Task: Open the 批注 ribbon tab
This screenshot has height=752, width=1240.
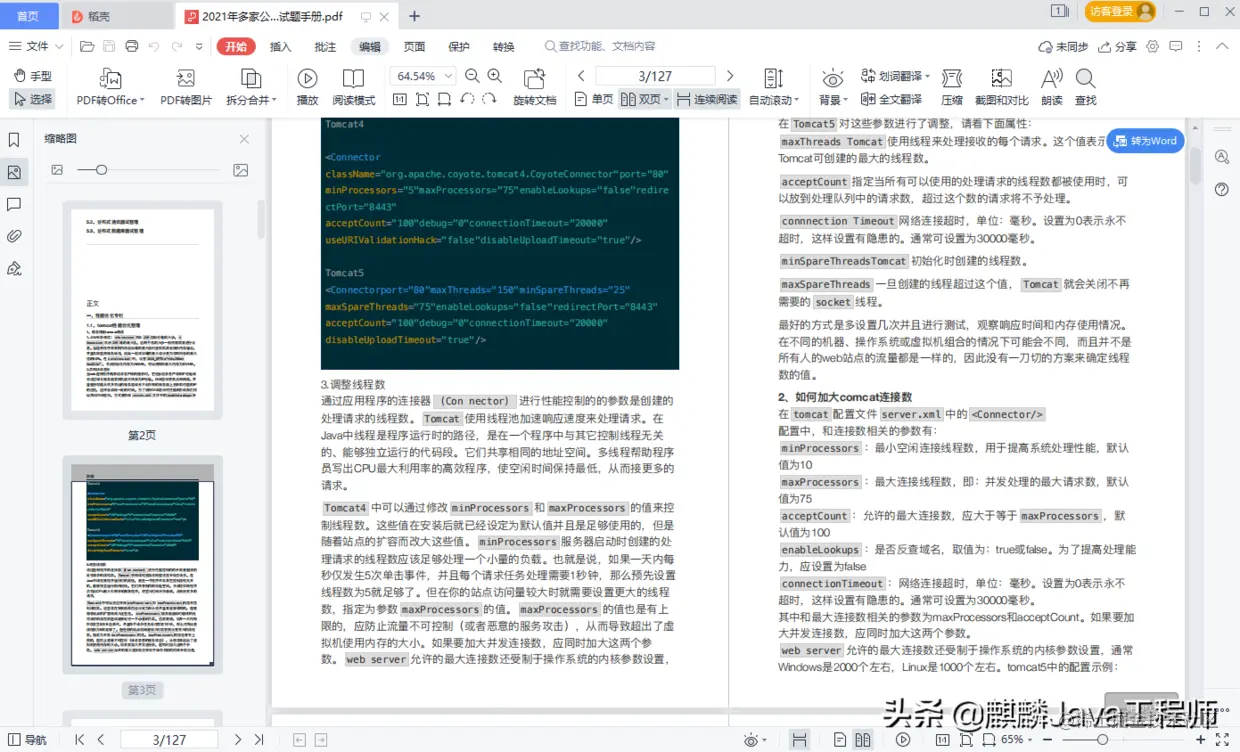Action: [x=325, y=46]
